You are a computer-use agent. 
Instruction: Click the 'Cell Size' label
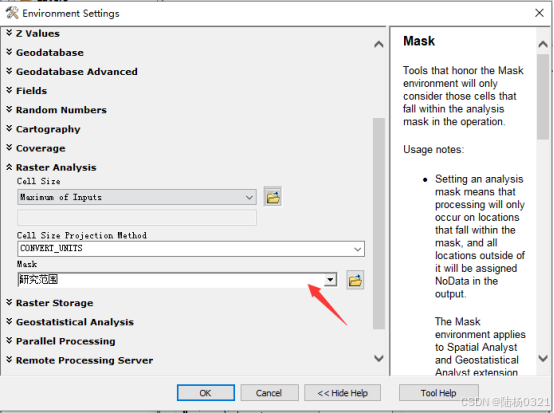(39, 181)
